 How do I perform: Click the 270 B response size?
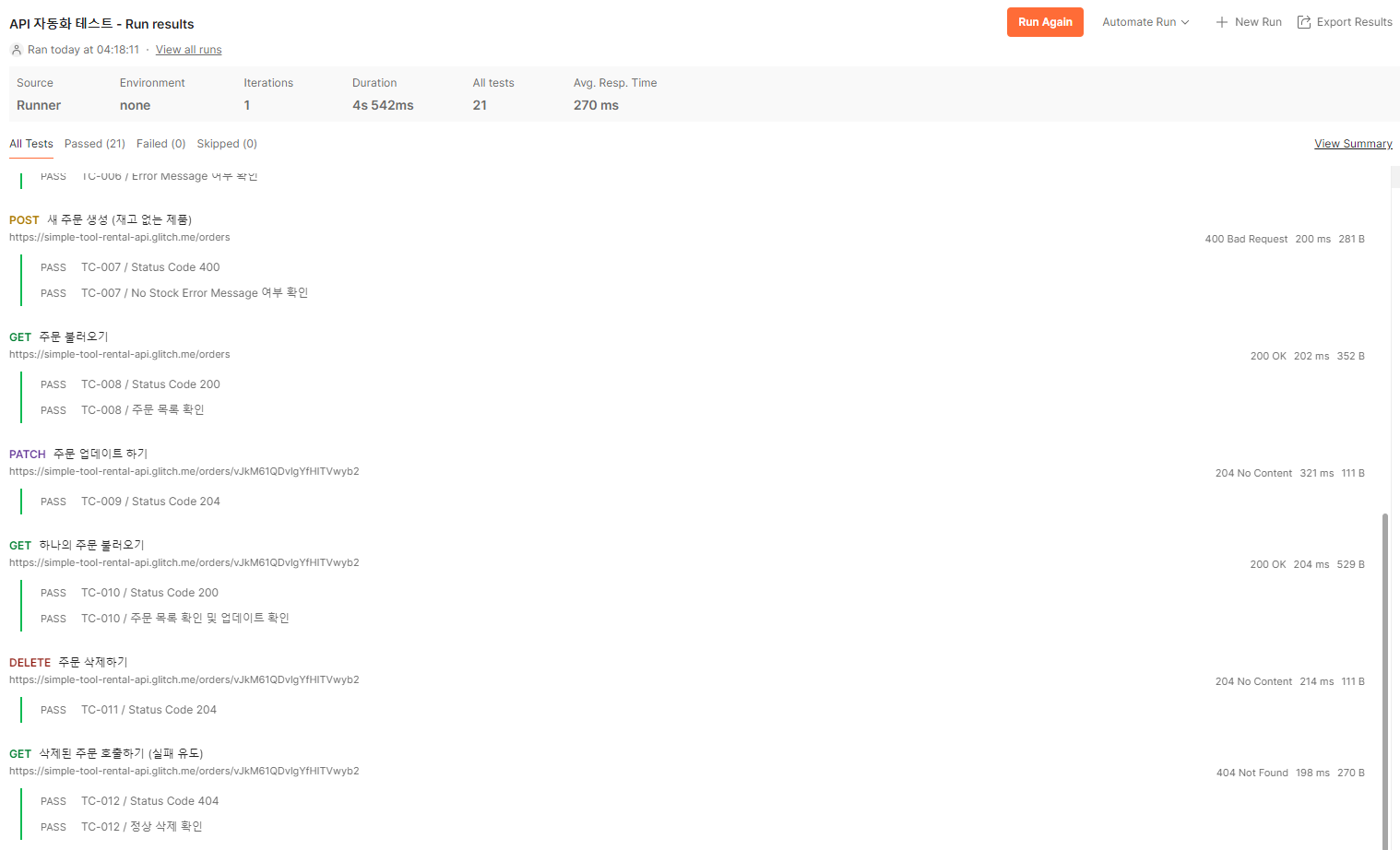(1351, 773)
